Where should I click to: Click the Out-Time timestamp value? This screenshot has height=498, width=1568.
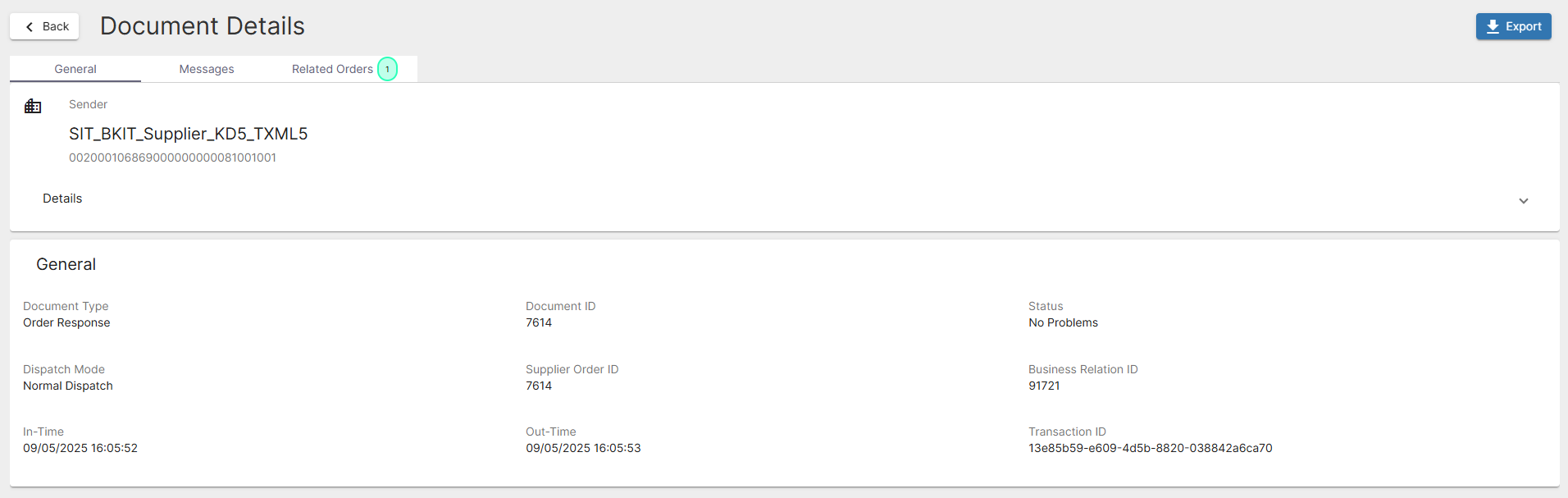click(583, 448)
